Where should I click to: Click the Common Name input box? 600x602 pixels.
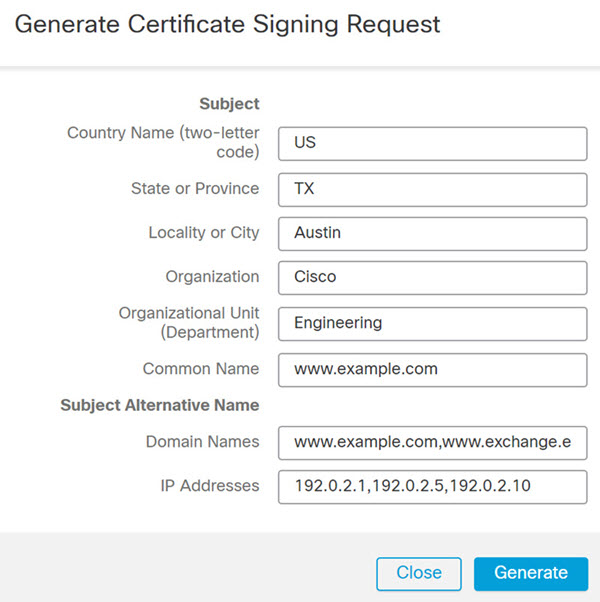(x=432, y=369)
